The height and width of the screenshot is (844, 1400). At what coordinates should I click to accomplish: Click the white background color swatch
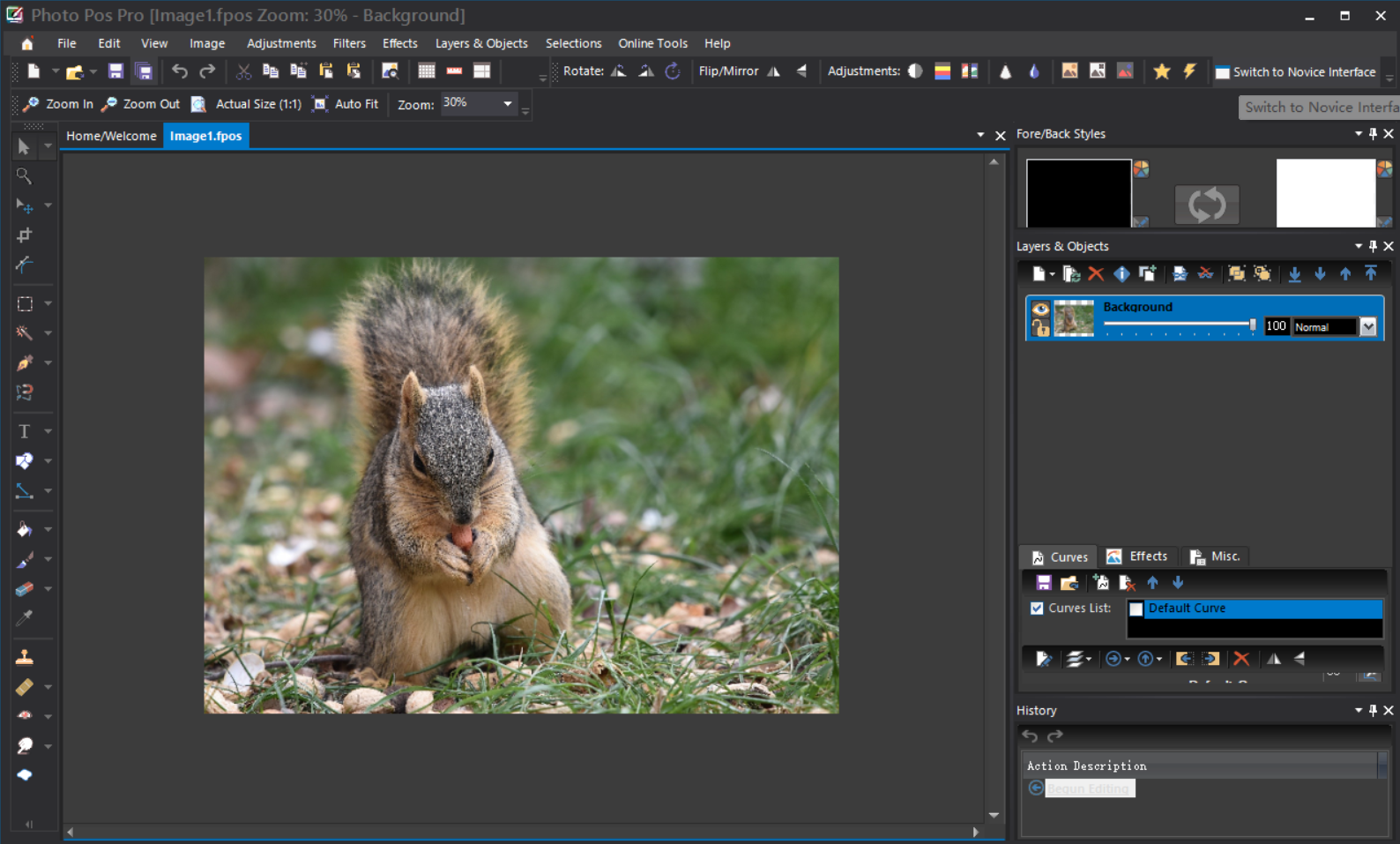(x=1326, y=193)
